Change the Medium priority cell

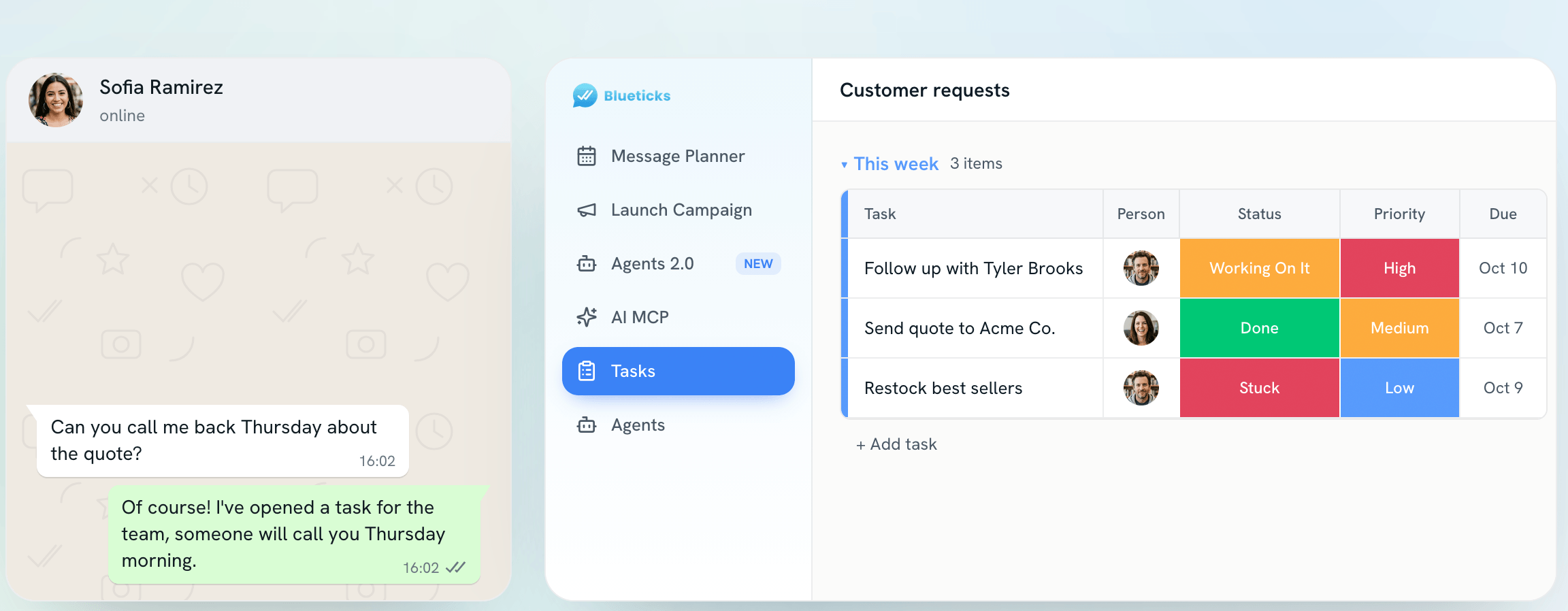click(1399, 328)
